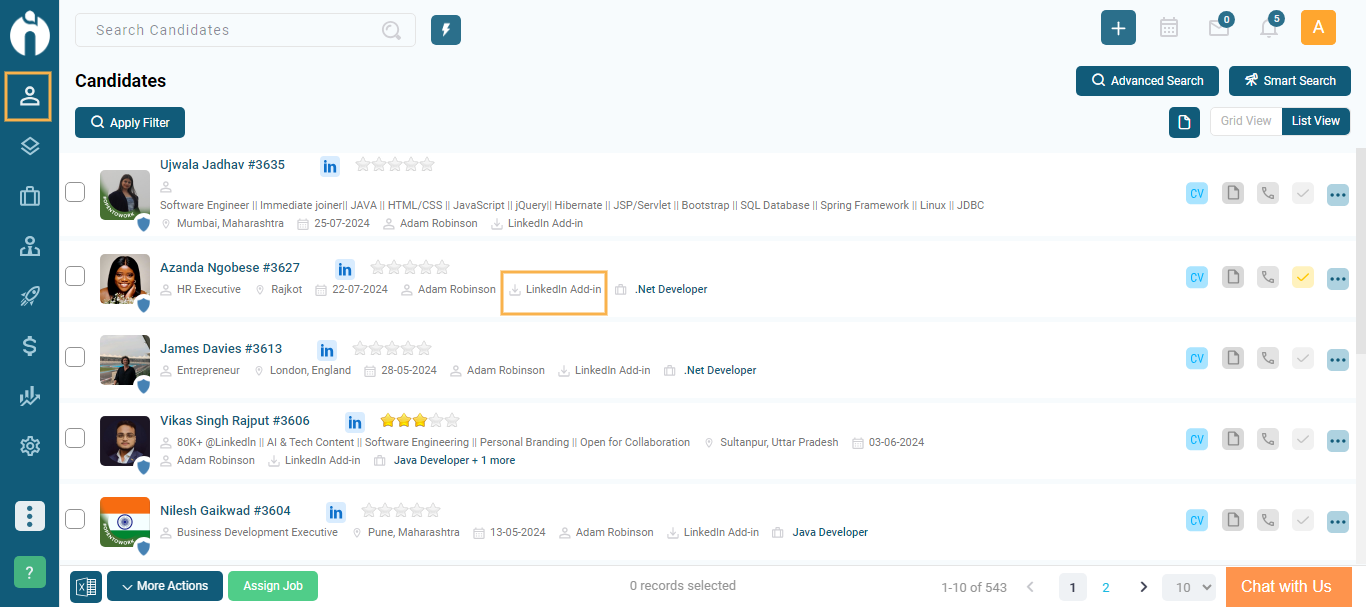Click the lightning quick search icon
Image resolution: width=1366 pixels, height=607 pixels.
(x=446, y=30)
